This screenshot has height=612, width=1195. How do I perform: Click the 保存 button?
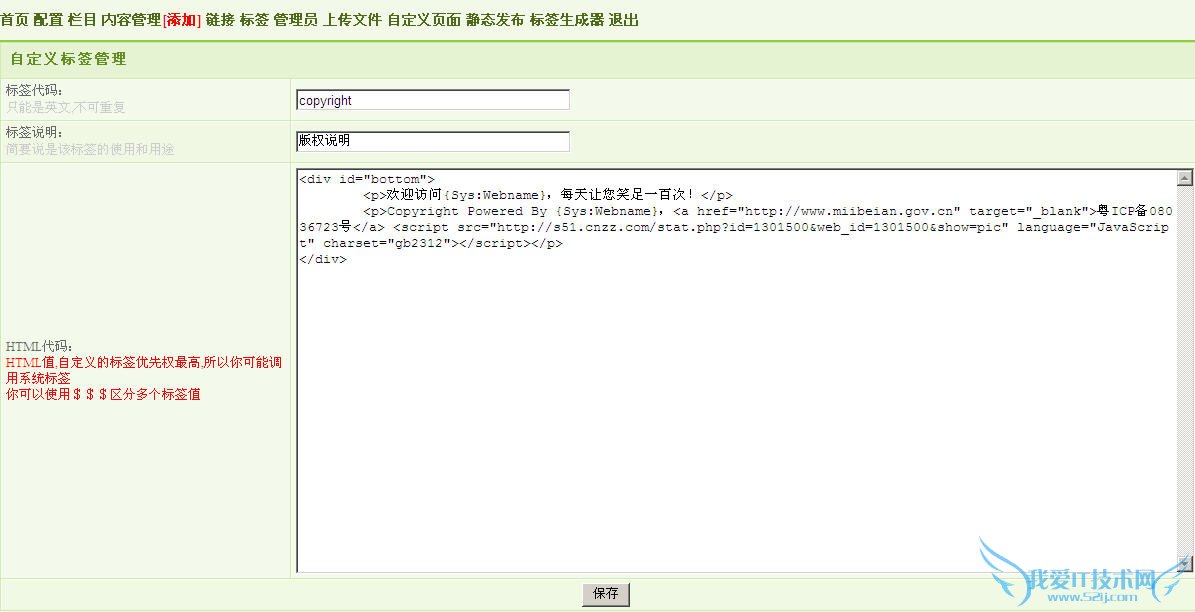pyautogui.click(x=606, y=594)
